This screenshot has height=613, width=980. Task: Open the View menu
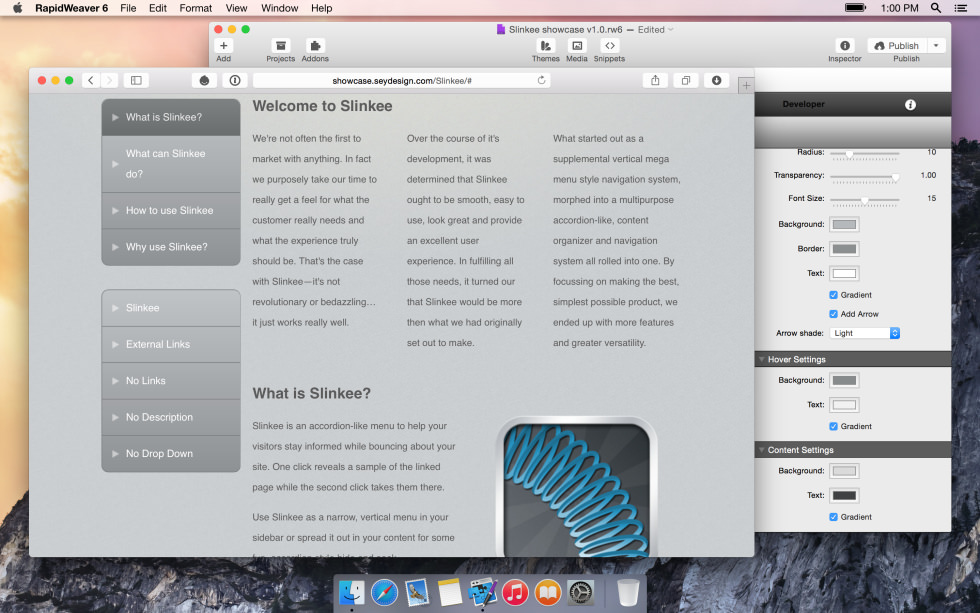(236, 8)
